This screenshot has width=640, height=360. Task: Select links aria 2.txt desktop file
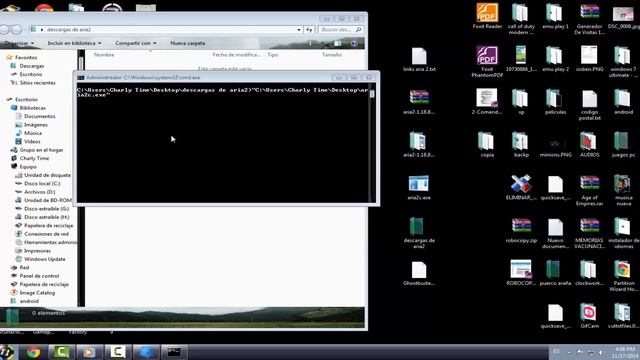(419, 60)
